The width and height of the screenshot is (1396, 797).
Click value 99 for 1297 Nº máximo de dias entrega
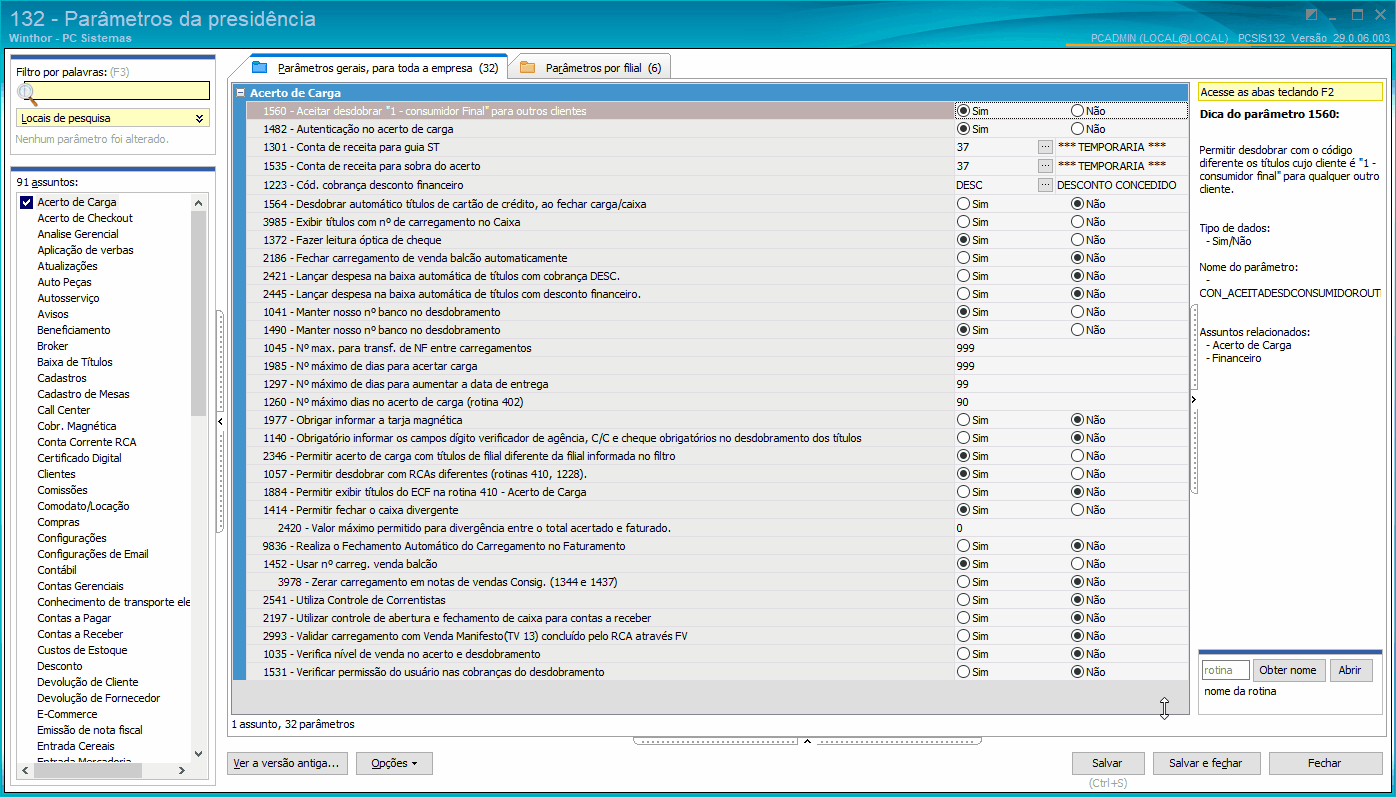click(x=962, y=384)
